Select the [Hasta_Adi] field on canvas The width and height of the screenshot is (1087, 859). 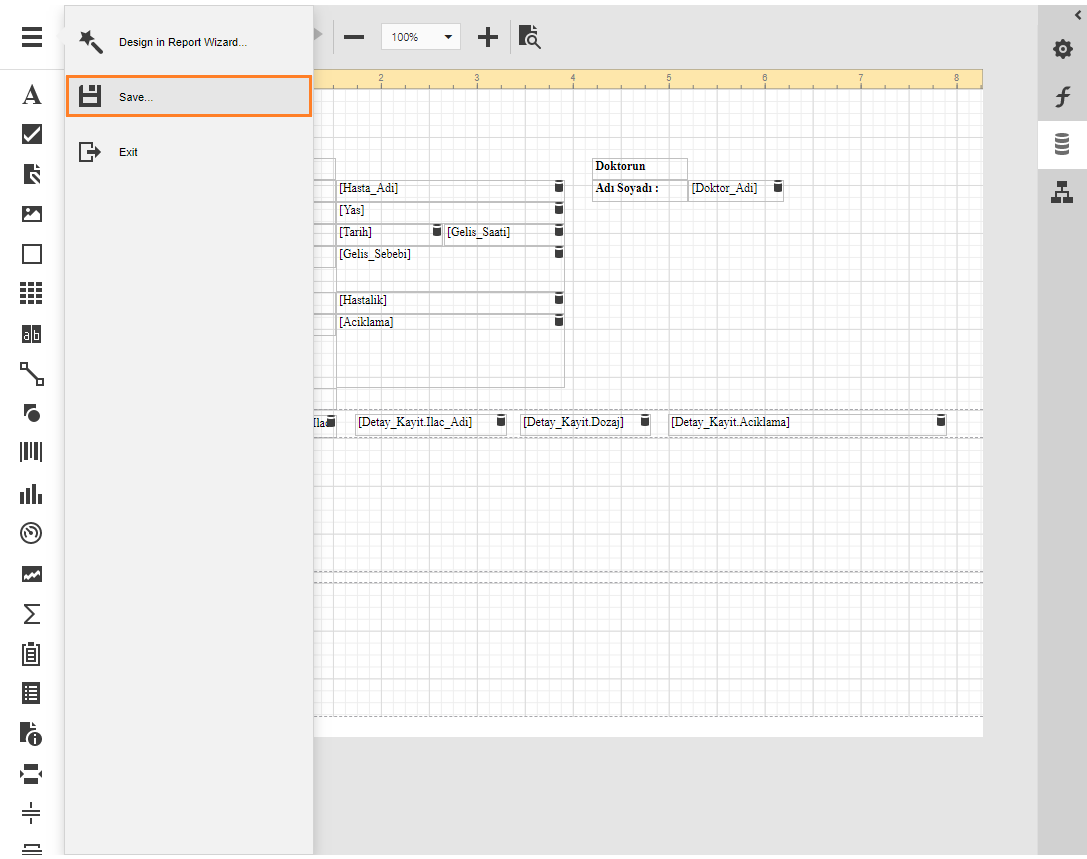coord(440,189)
